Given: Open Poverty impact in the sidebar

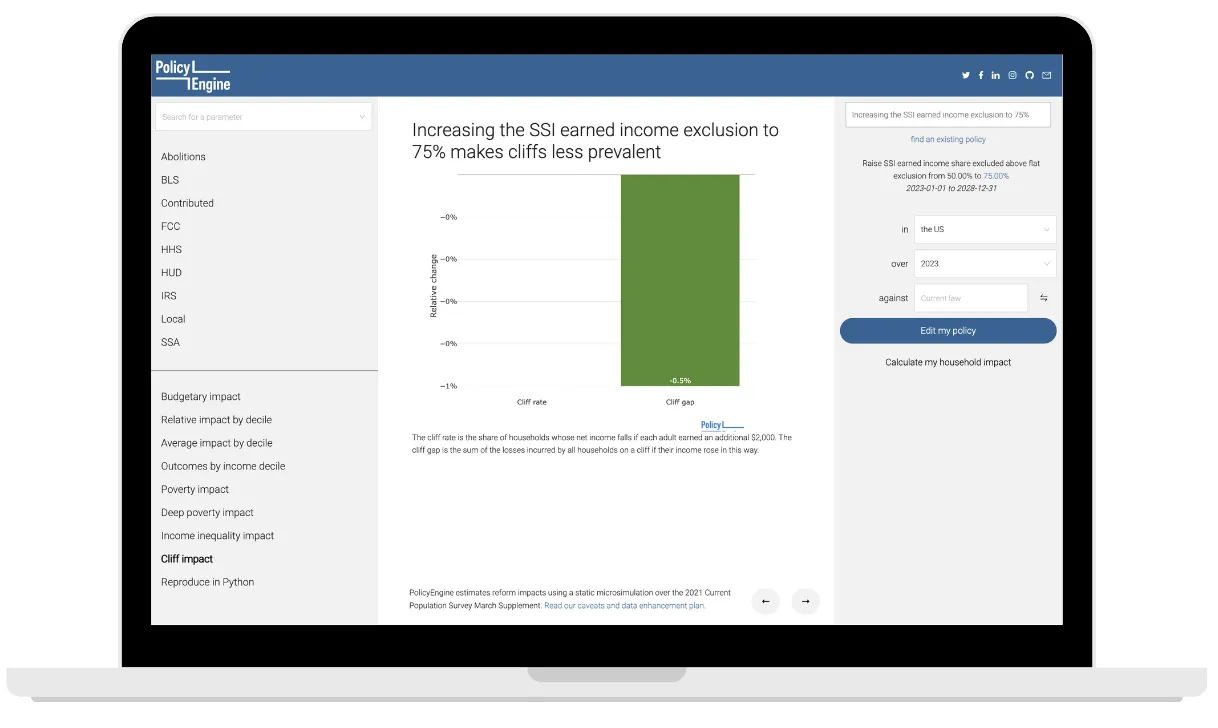Looking at the screenshot, I should coord(195,490).
